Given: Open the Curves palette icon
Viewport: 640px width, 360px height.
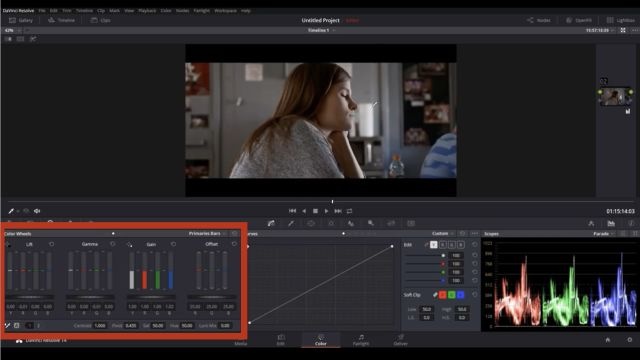Looking at the screenshot, I should click(x=271, y=223).
